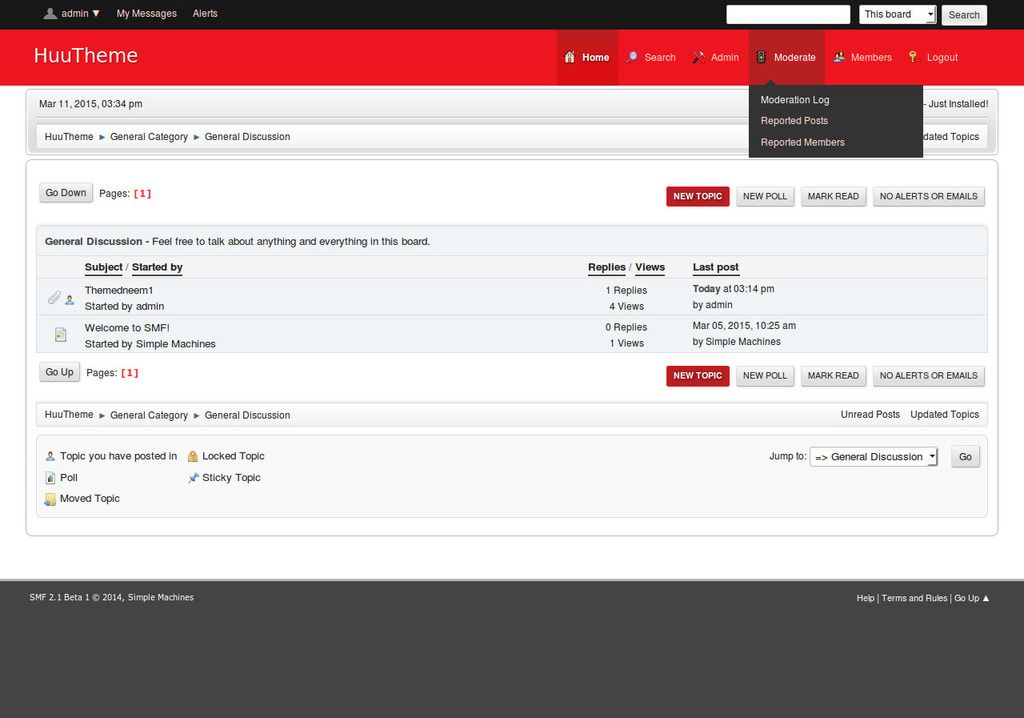Open the Help link in footer
The width and height of the screenshot is (1024, 718).
(x=865, y=598)
